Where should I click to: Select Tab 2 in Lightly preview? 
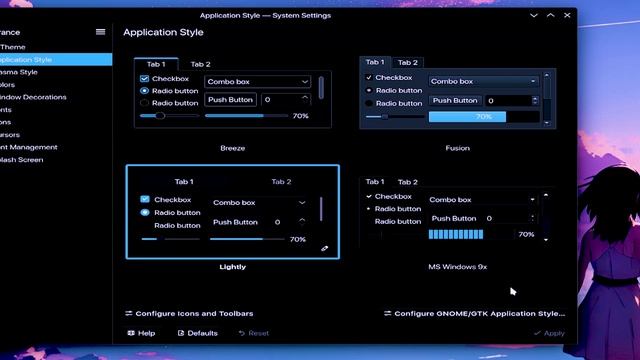tap(281, 182)
